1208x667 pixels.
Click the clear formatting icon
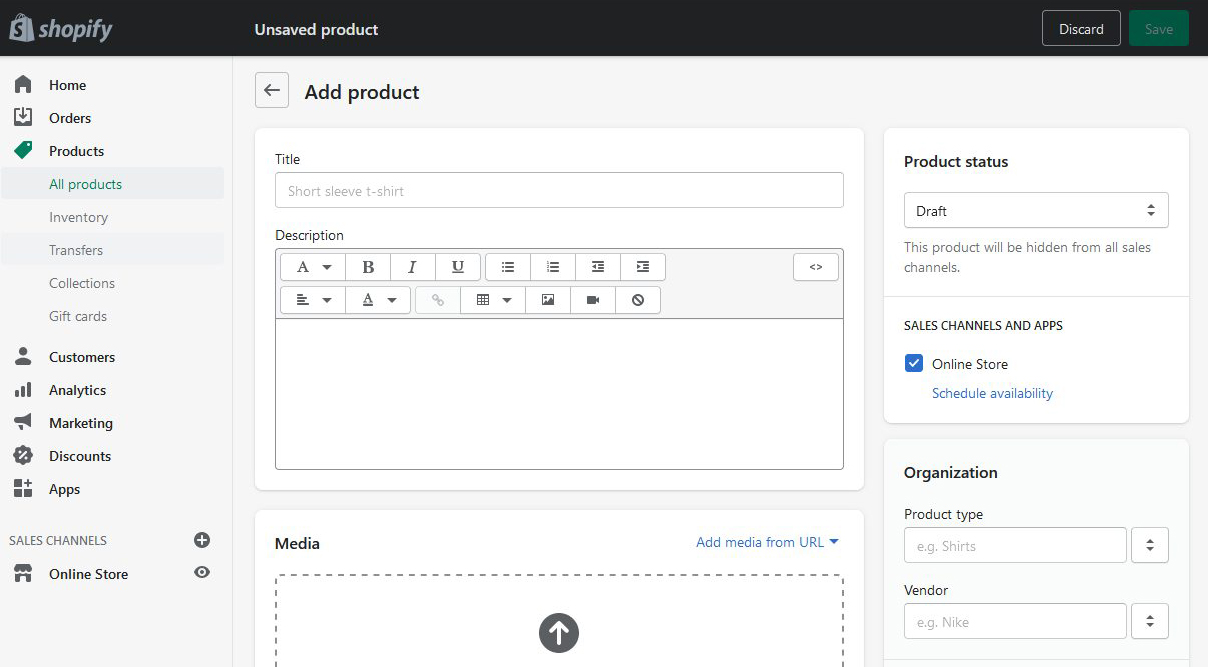pyautogui.click(x=638, y=300)
